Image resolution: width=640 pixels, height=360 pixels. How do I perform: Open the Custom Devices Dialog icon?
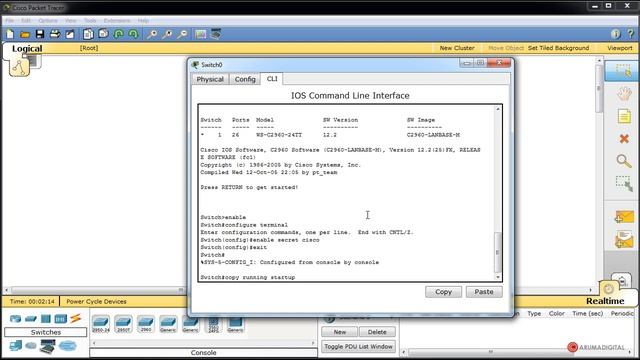click(216, 34)
